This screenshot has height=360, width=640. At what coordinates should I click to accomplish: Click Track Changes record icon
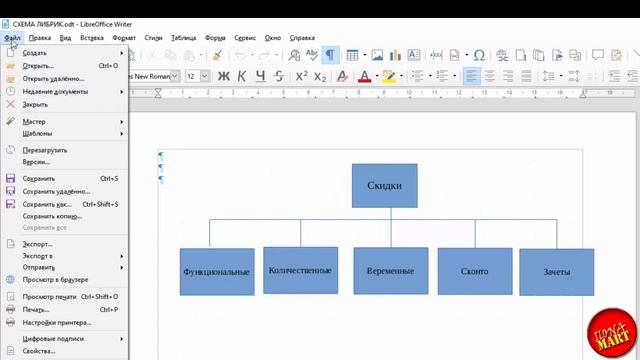point(616,55)
